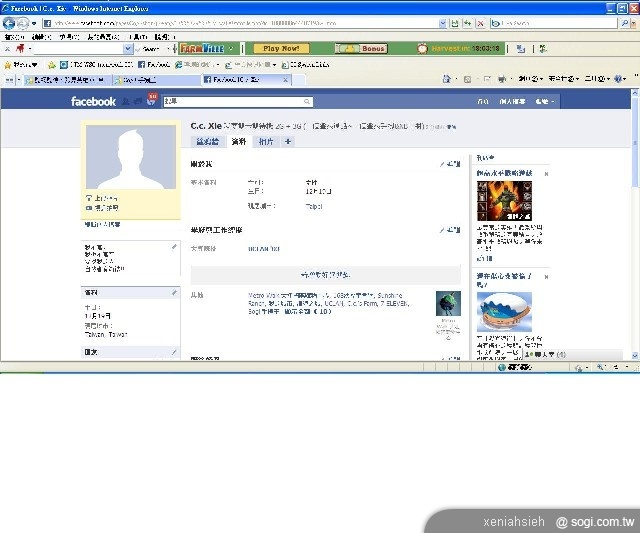The width and height of the screenshot is (640, 533).
Task: Click the green Refresh arrows icon
Action: (x=467, y=23)
